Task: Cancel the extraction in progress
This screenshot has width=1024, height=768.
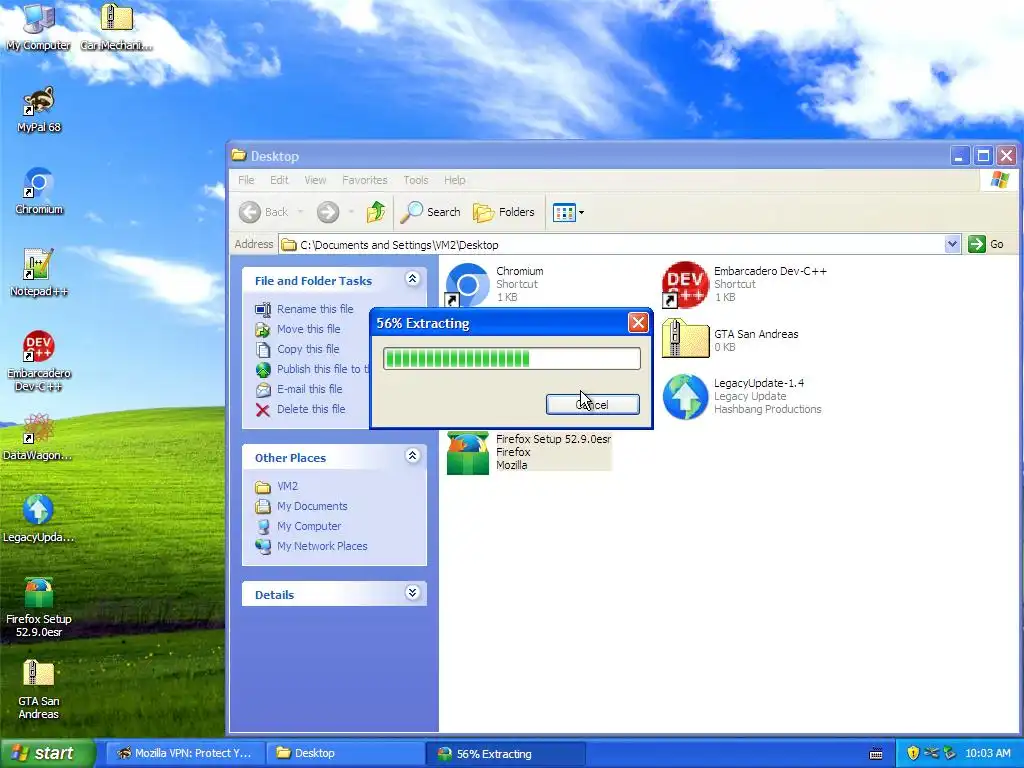Action: coord(592,404)
